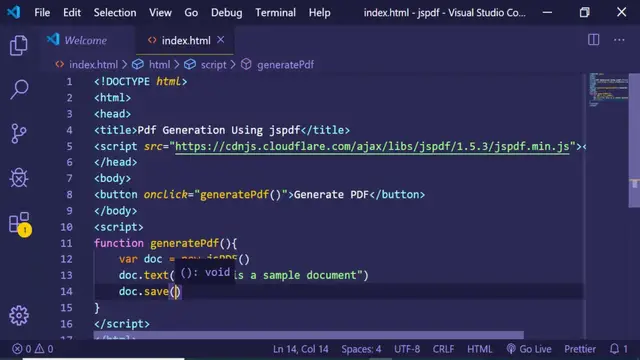Open the View menu
640x360 pixels.
tap(160, 13)
